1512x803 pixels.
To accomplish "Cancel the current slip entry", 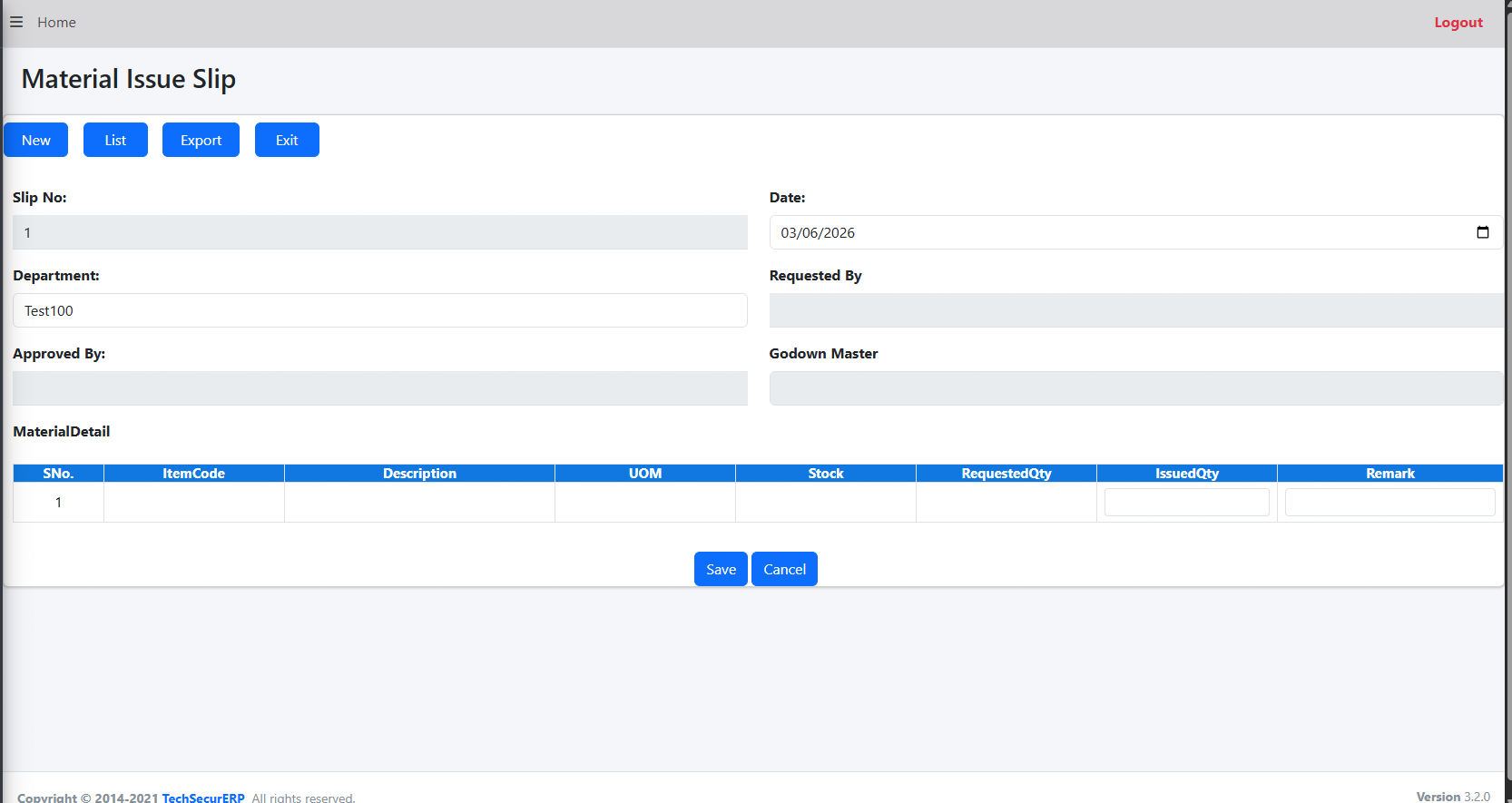I will [784, 569].
